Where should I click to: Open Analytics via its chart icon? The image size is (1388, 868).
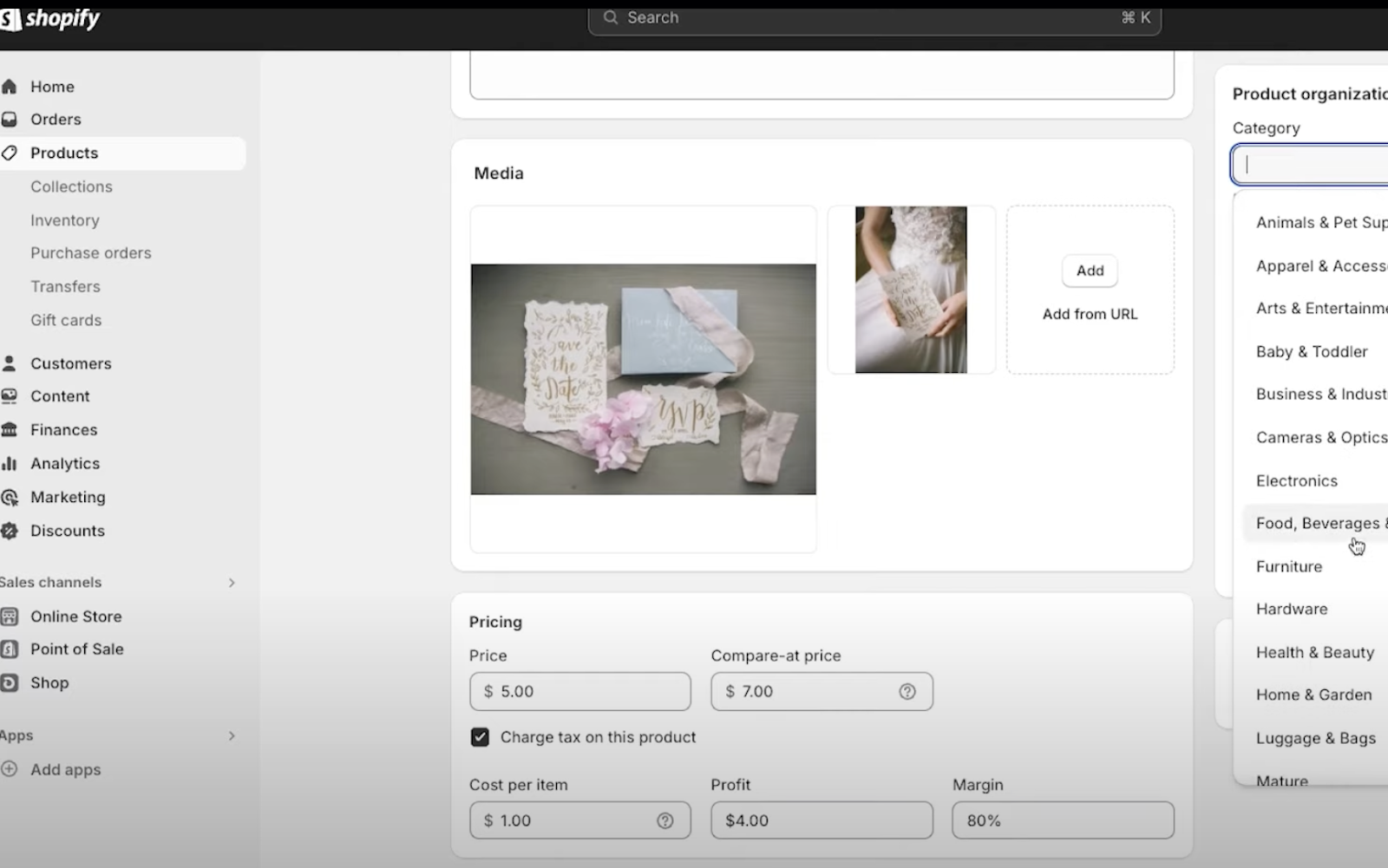point(10,463)
